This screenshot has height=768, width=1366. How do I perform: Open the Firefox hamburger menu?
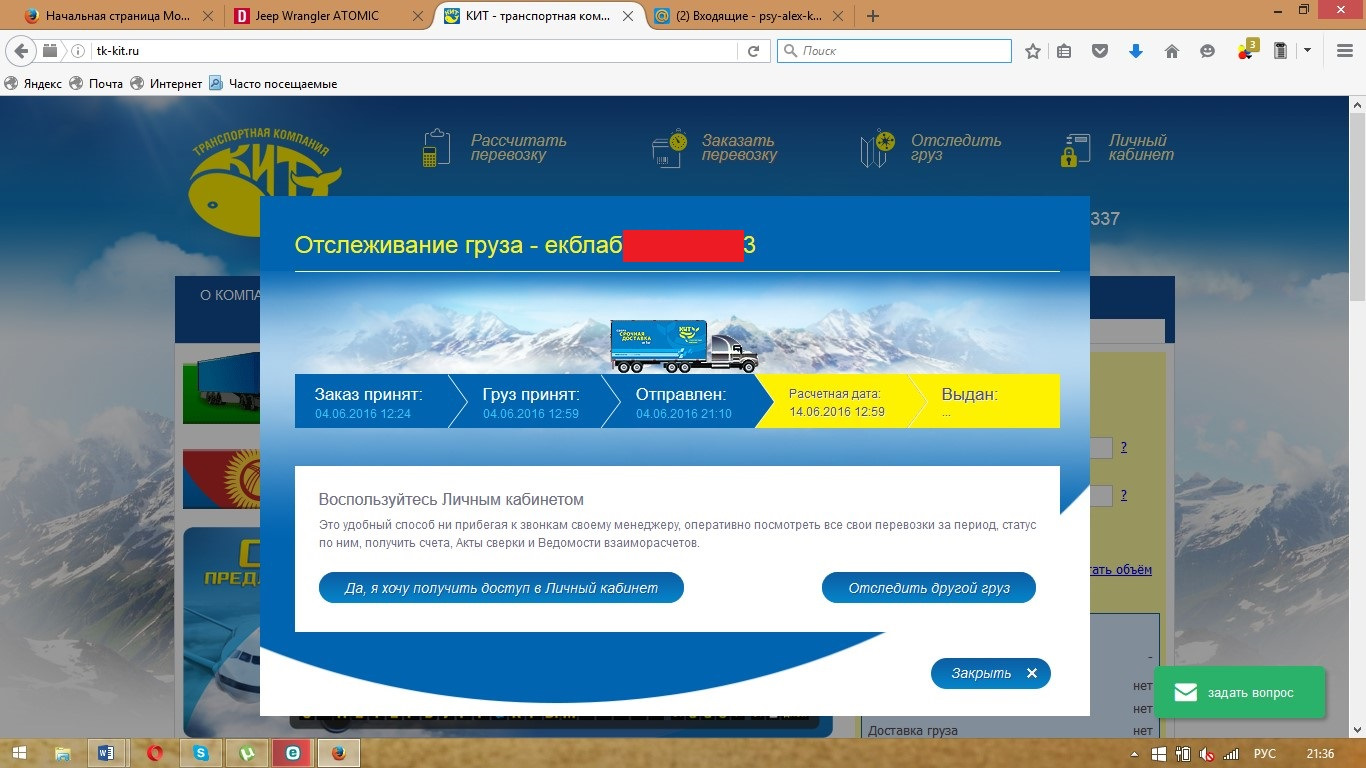pyautogui.click(x=1345, y=51)
